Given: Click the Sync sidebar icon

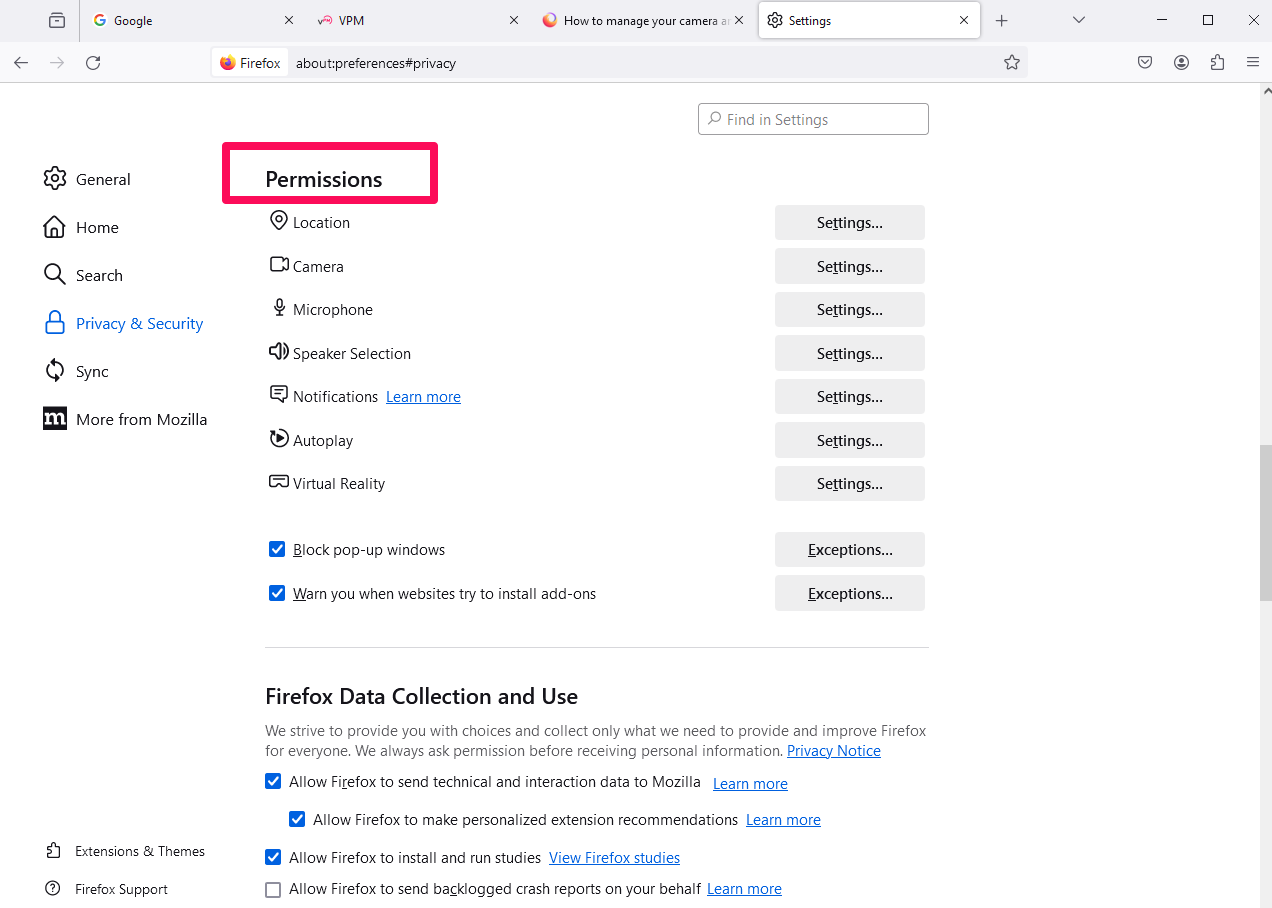Looking at the screenshot, I should [x=55, y=370].
